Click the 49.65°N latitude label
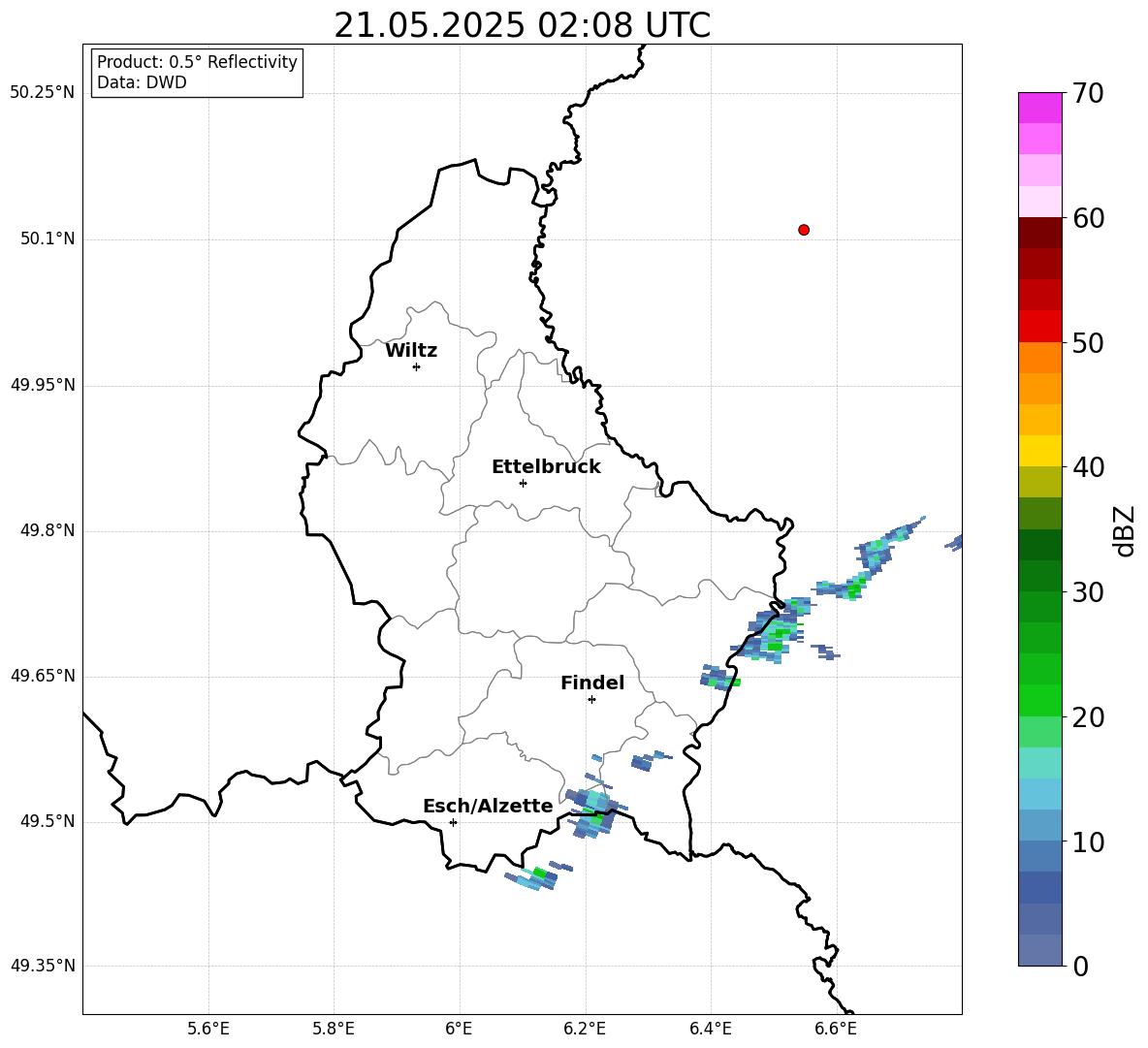Image resolution: width=1148 pixels, height=1048 pixels. [x=42, y=676]
